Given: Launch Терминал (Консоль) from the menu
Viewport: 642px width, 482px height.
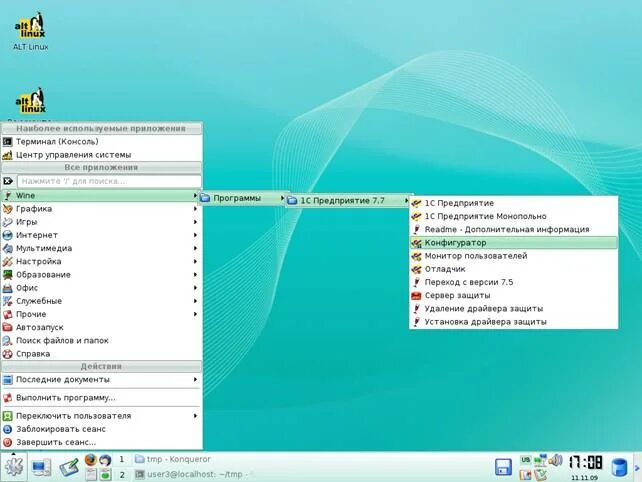Looking at the screenshot, I should (102, 142).
